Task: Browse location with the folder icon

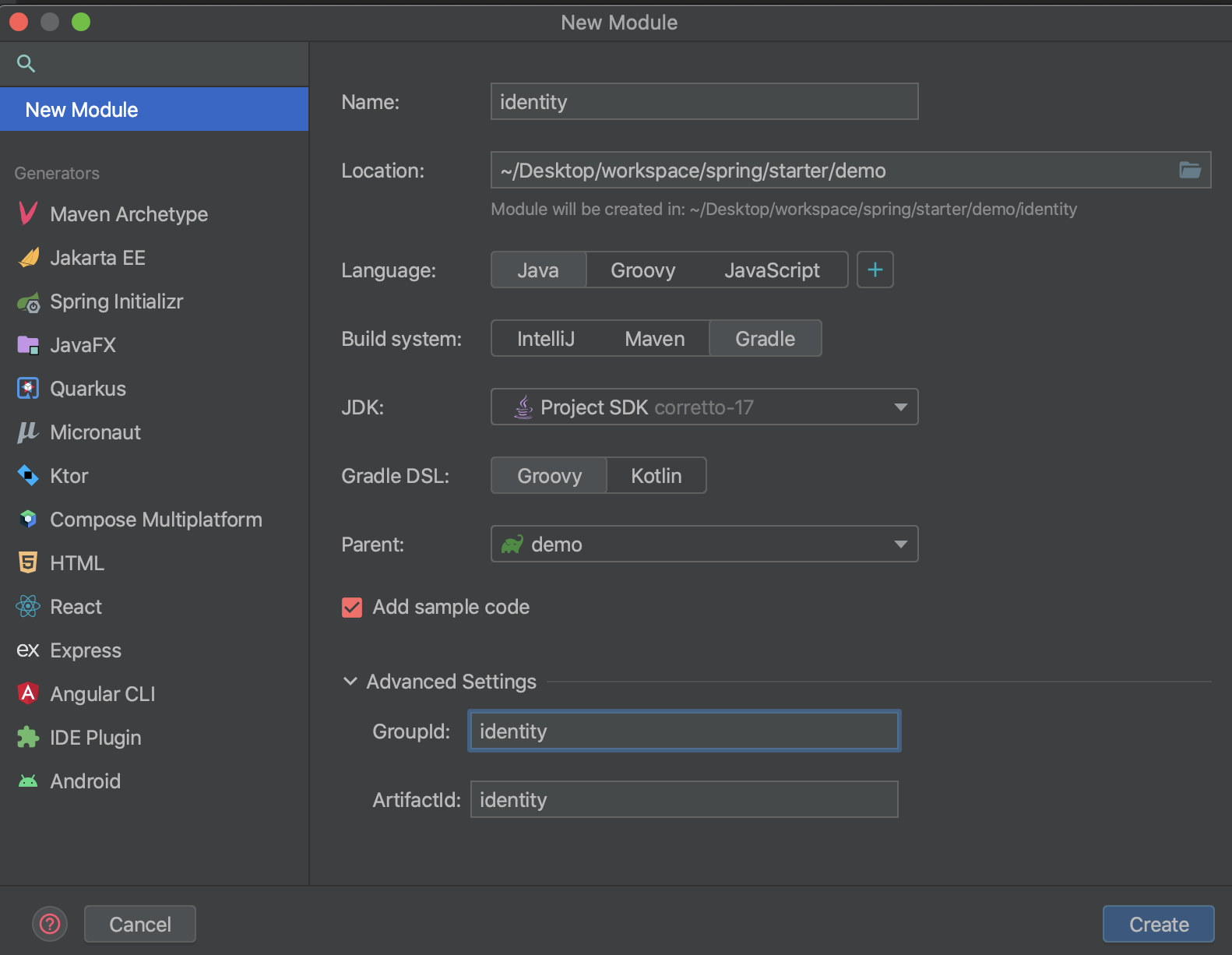Action: [x=1190, y=170]
